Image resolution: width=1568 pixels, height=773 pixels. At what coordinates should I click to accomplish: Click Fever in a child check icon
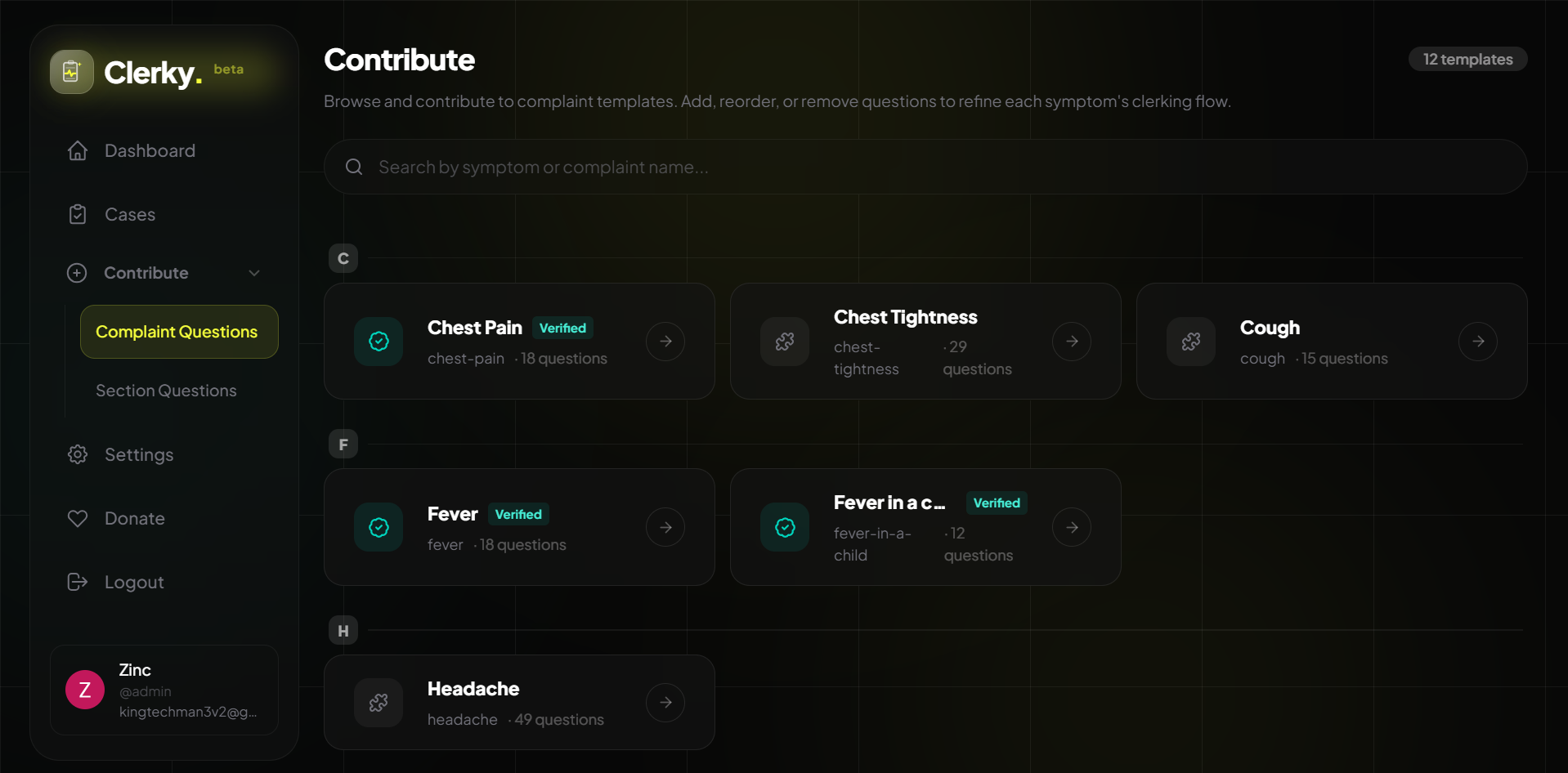click(785, 527)
